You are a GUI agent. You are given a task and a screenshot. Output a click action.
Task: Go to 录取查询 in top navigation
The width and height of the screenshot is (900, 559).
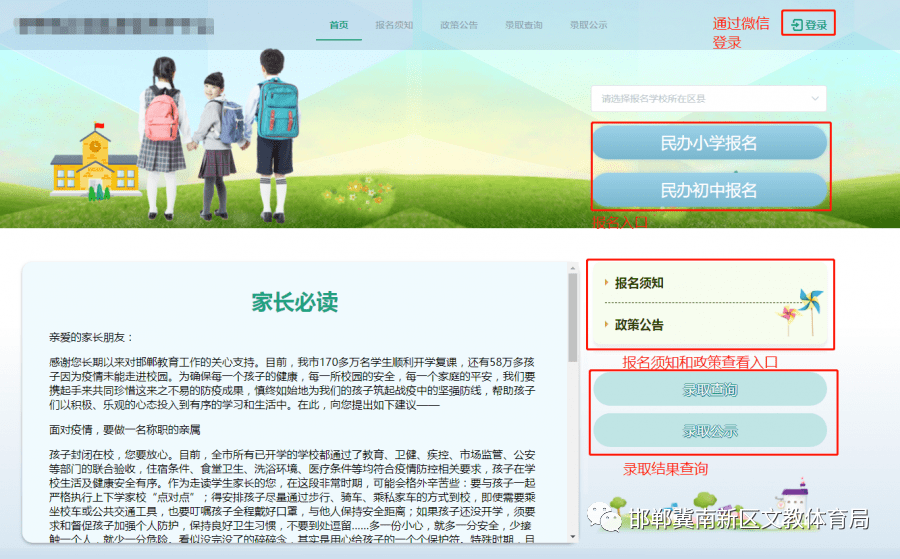(523, 25)
